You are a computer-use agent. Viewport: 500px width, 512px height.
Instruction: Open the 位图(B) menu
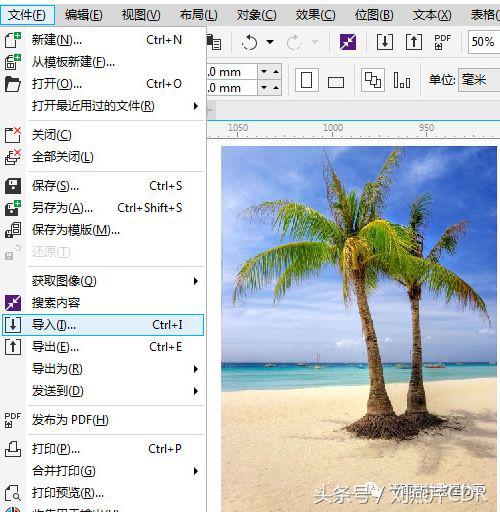tap(374, 15)
